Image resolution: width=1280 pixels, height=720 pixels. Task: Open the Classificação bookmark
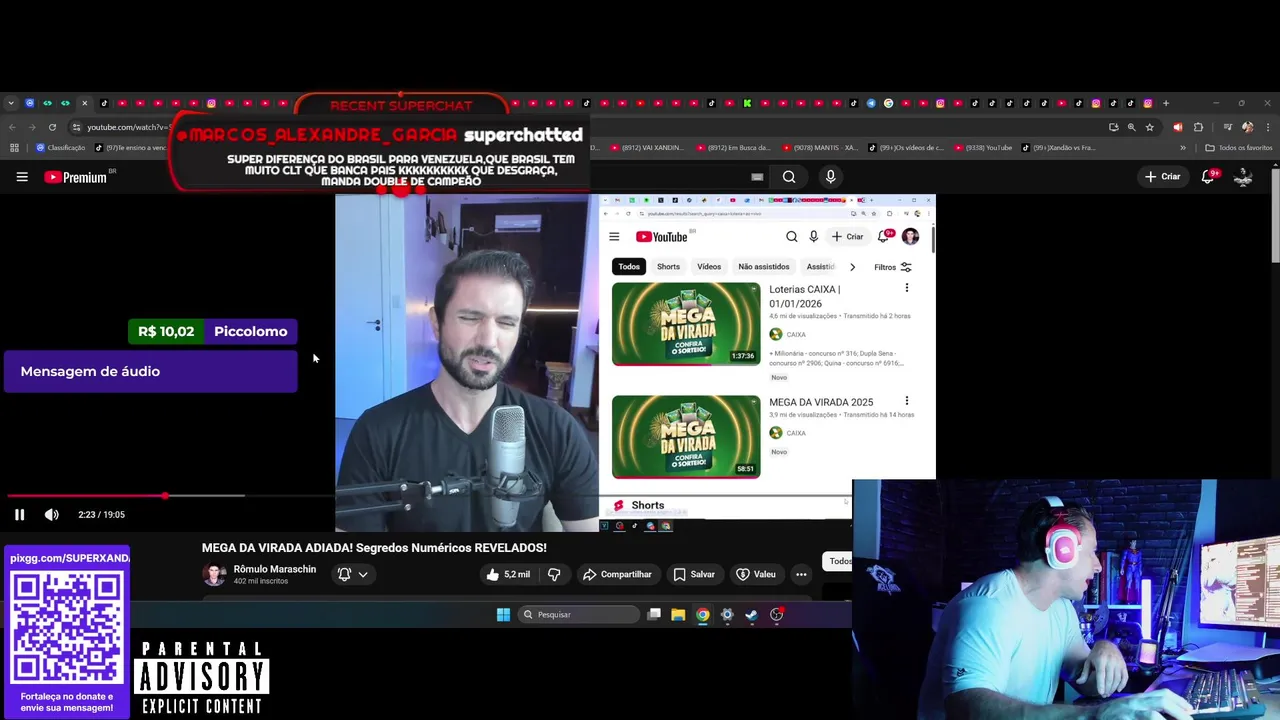coord(61,148)
